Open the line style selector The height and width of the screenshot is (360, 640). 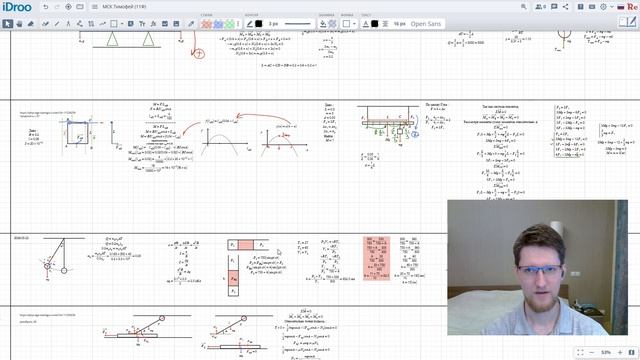tap(298, 24)
